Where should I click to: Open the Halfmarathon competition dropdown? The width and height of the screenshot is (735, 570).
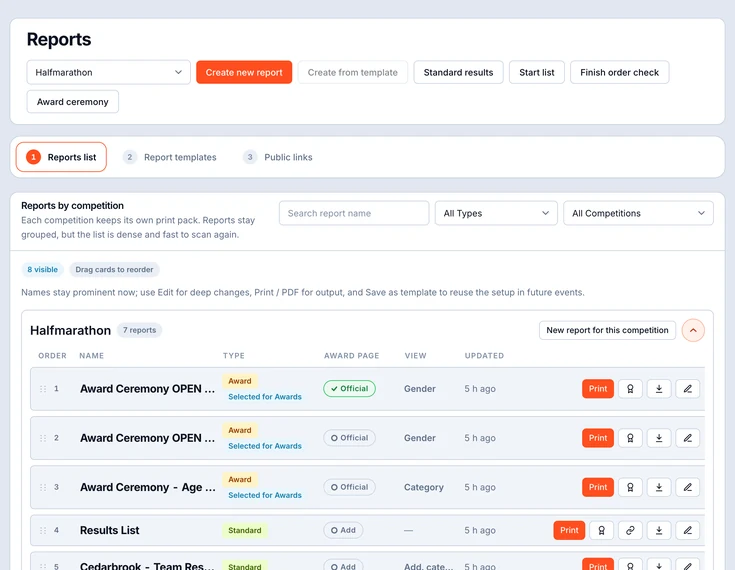click(x=108, y=72)
